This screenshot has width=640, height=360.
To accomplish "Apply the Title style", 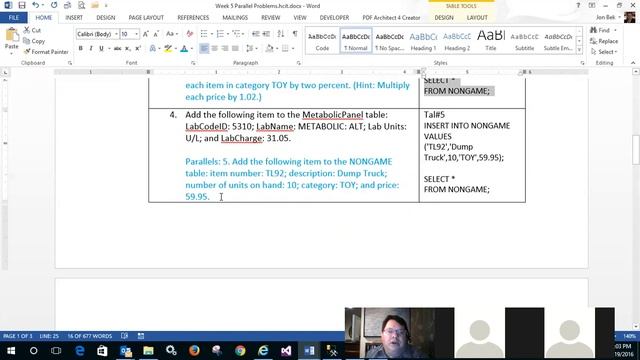I will coord(491,41).
